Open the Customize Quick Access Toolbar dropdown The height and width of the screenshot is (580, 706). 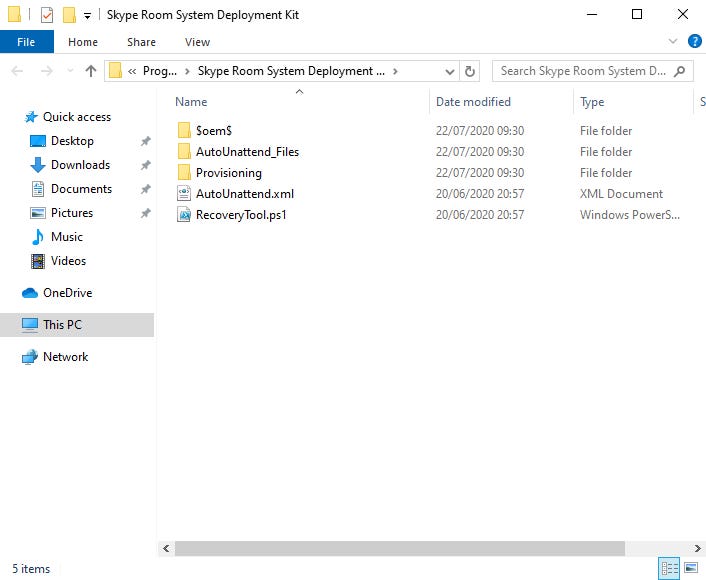coord(87,16)
